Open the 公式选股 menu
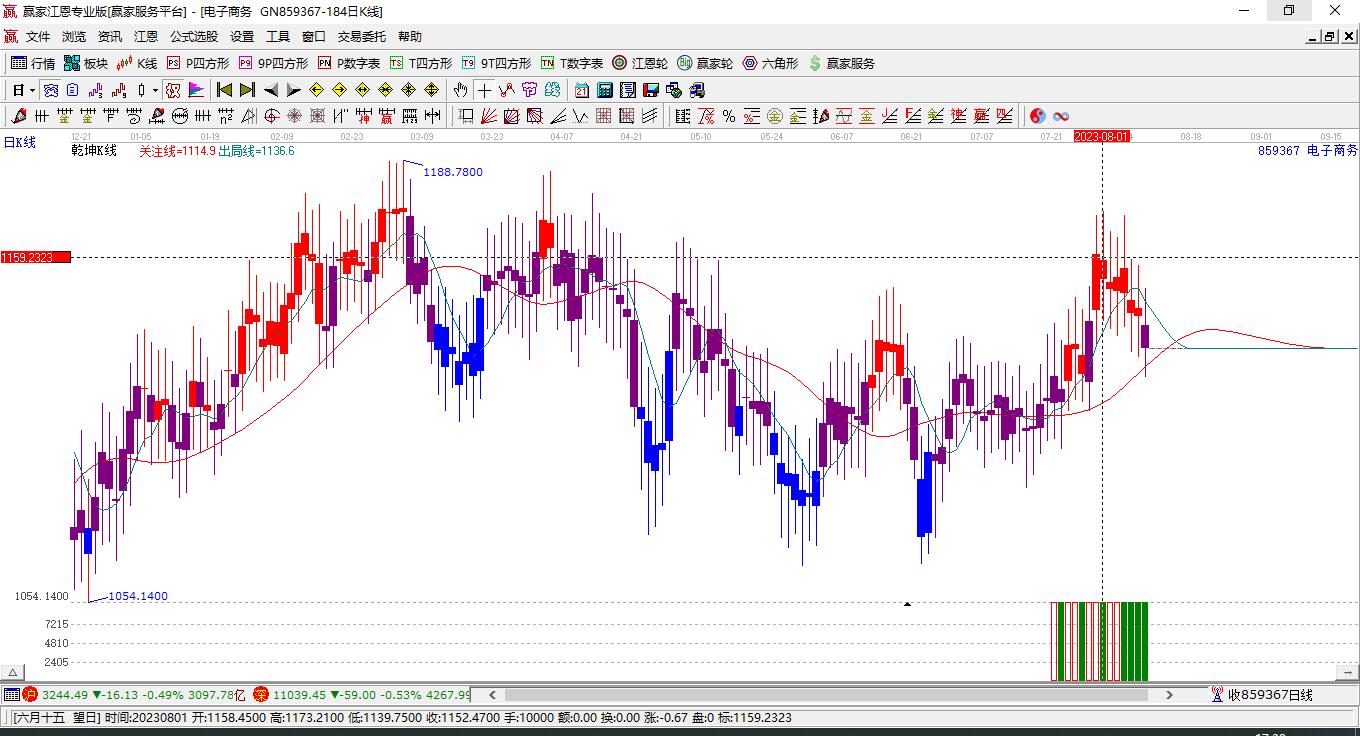1360x736 pixels. 193,37
